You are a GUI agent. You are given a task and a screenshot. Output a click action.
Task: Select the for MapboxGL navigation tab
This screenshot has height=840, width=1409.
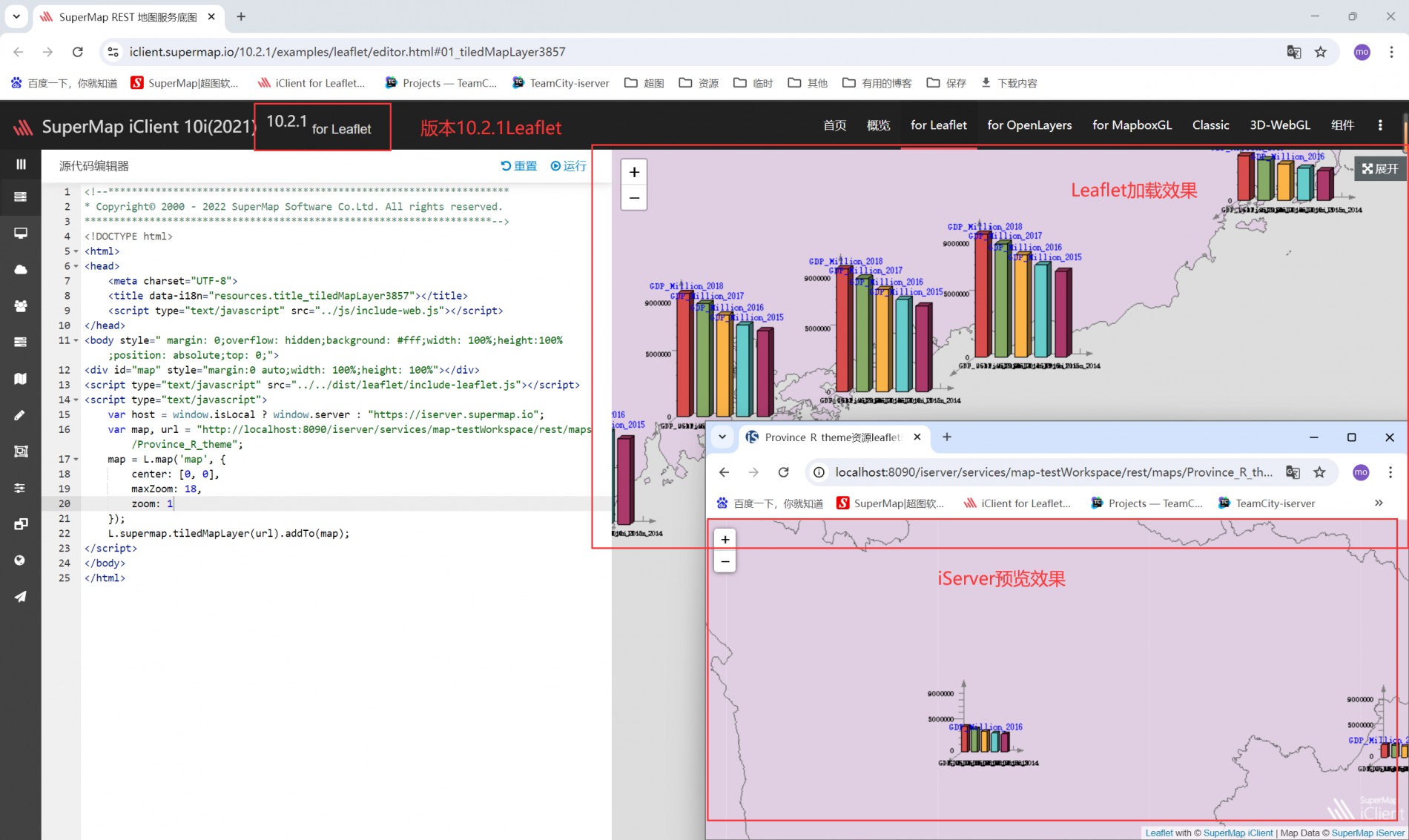coord(1132,125)
